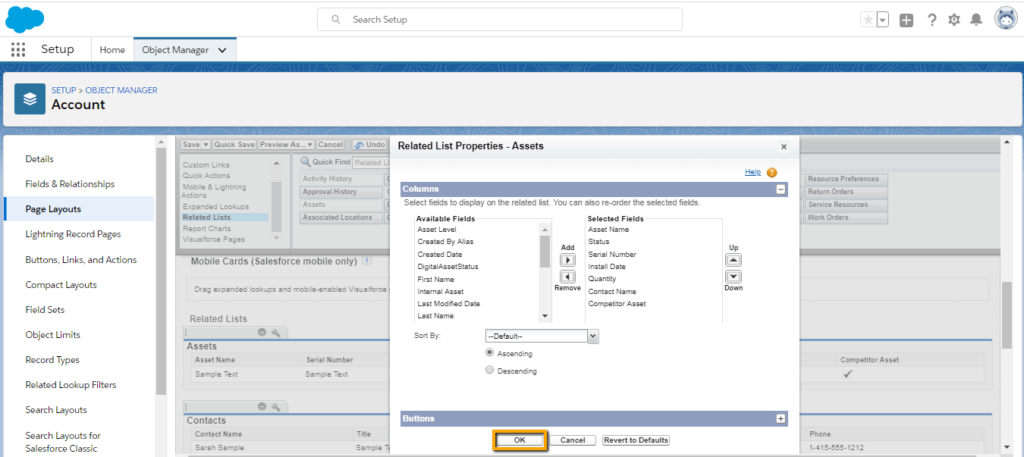Open the notifications bell
Screen dimensions: 1024x457
coord(976,20)
